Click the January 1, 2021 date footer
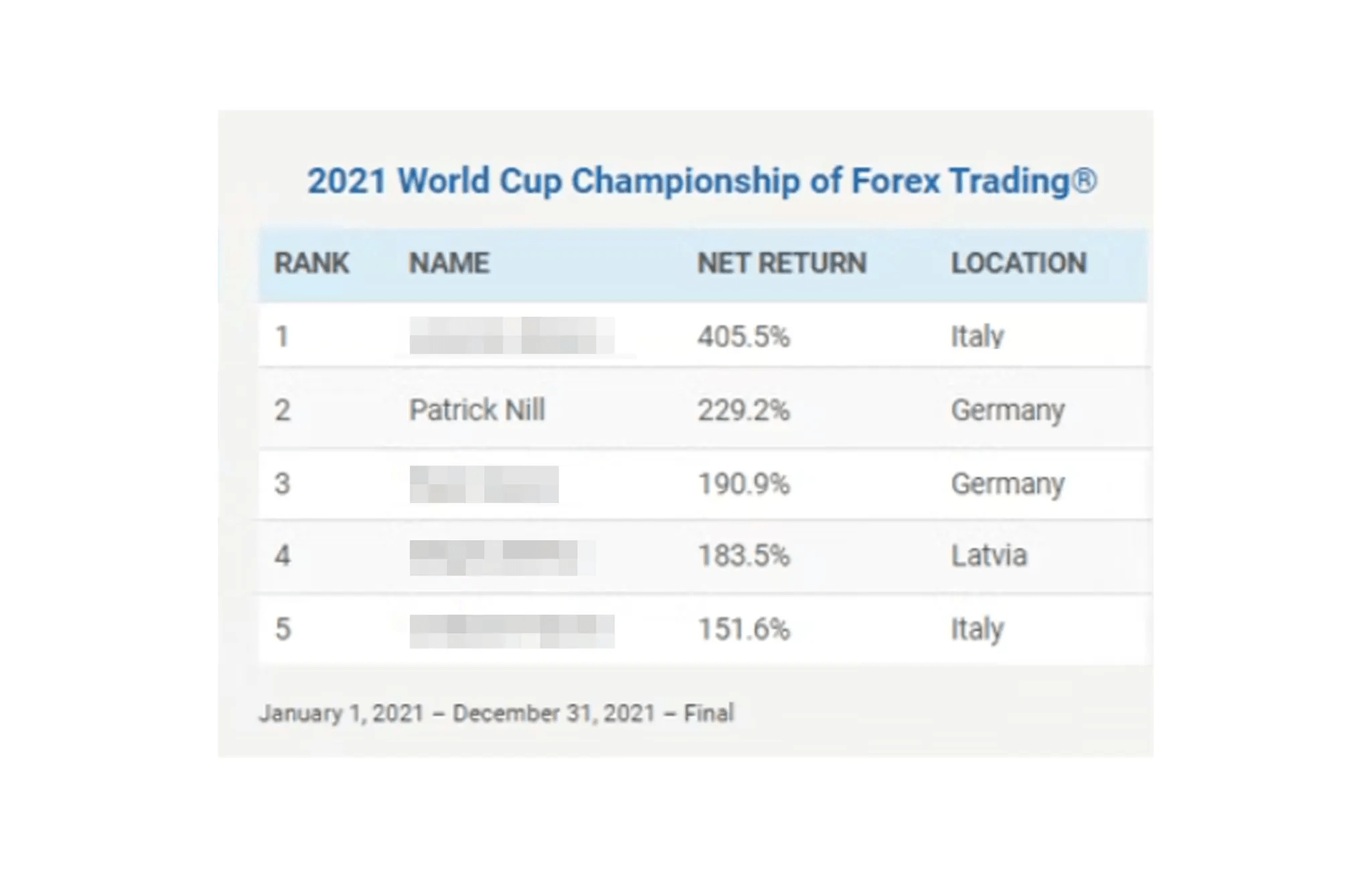 tap(496, 713)
